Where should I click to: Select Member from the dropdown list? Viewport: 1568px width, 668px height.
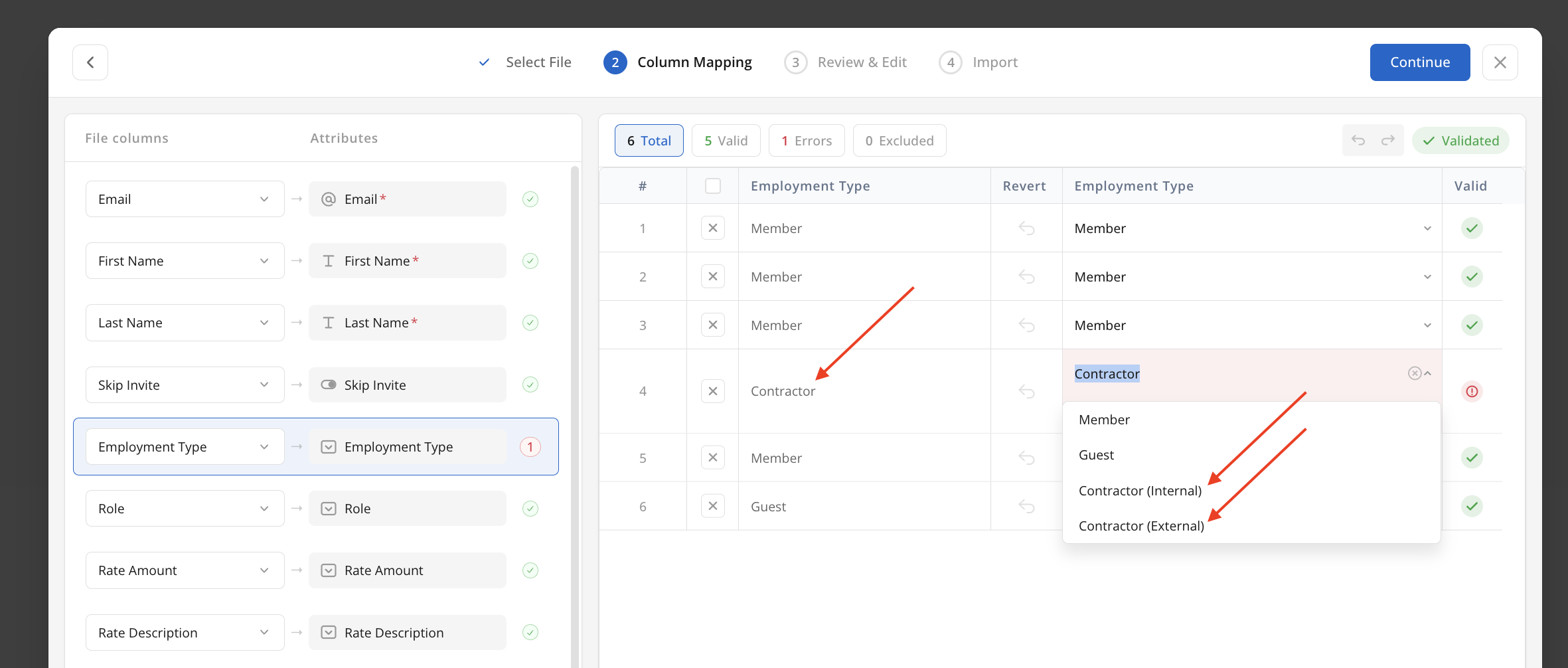tap(1251, 420)
